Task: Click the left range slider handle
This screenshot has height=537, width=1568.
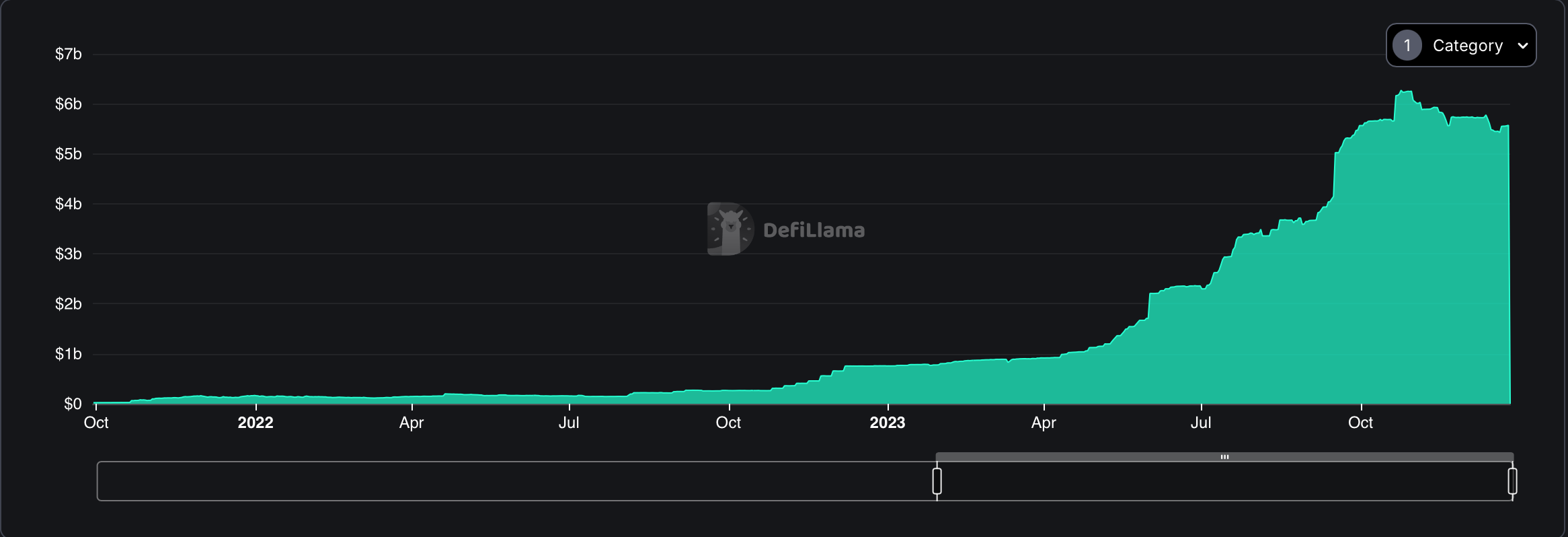Action: point(937,481)
